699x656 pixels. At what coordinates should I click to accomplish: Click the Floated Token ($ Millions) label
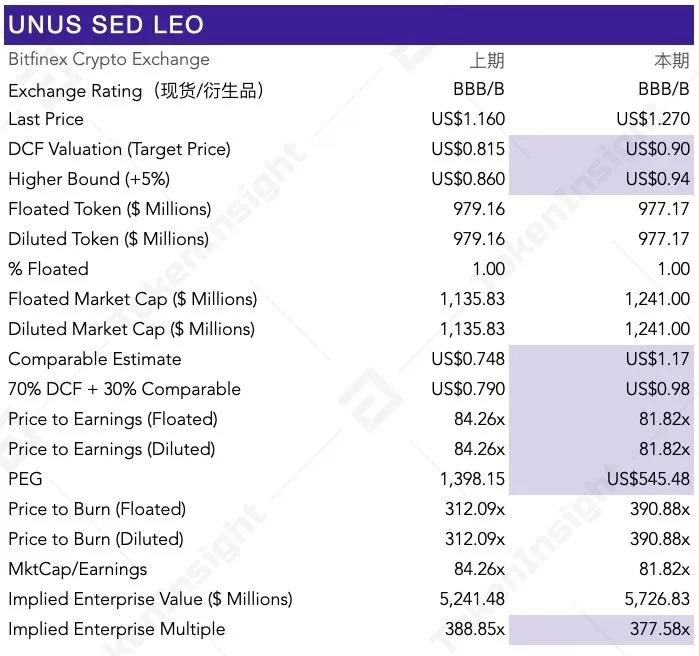[110, 209]
